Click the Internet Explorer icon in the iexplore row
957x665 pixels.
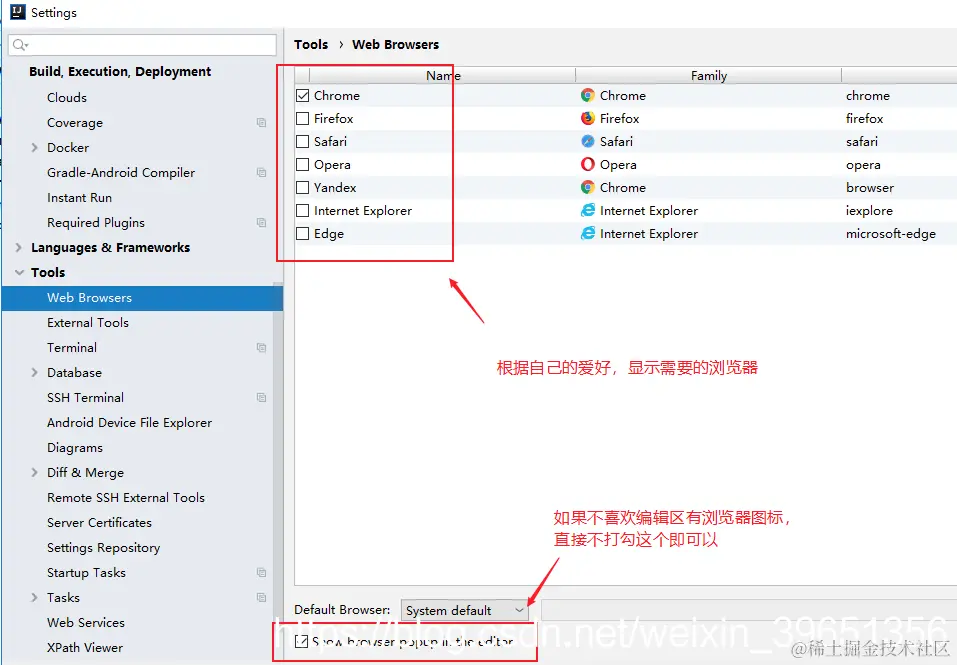[x=587, y=210]
